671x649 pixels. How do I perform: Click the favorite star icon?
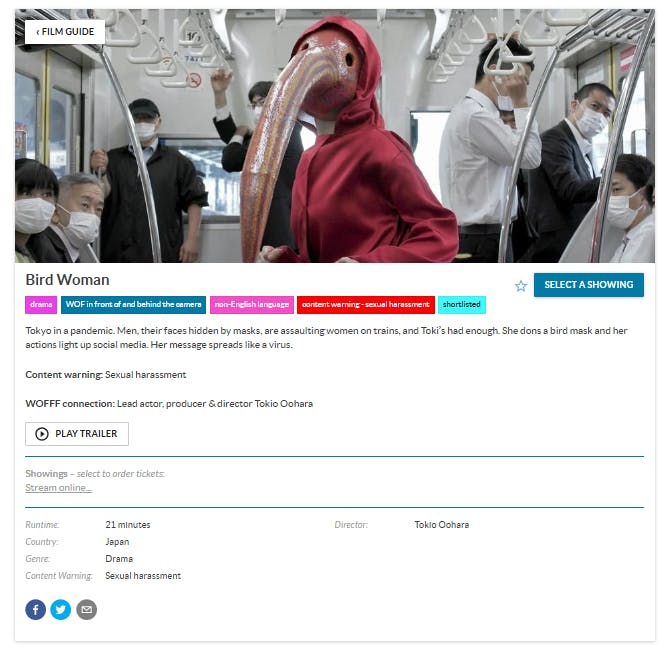click(520, 286)
